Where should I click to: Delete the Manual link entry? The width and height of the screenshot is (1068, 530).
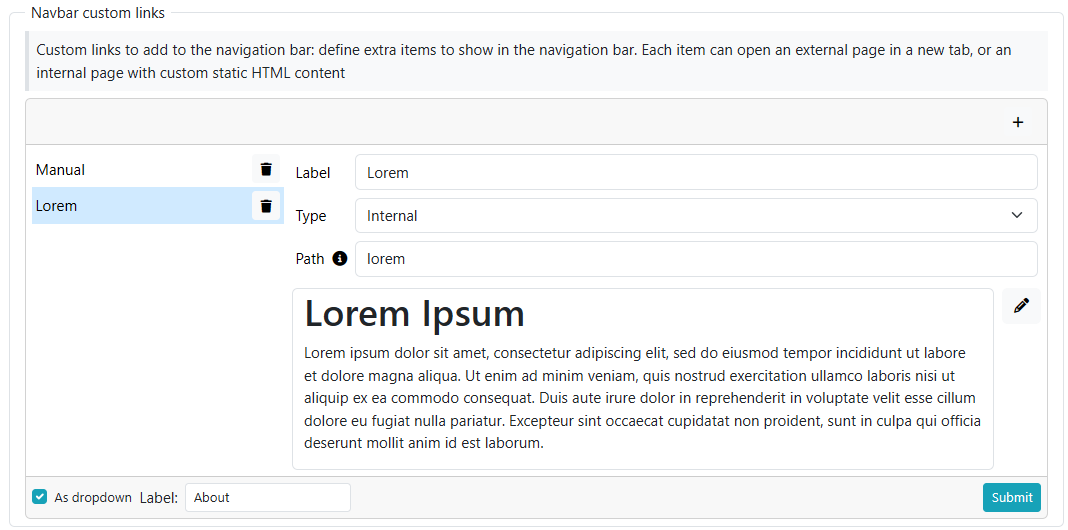[266, 170]
